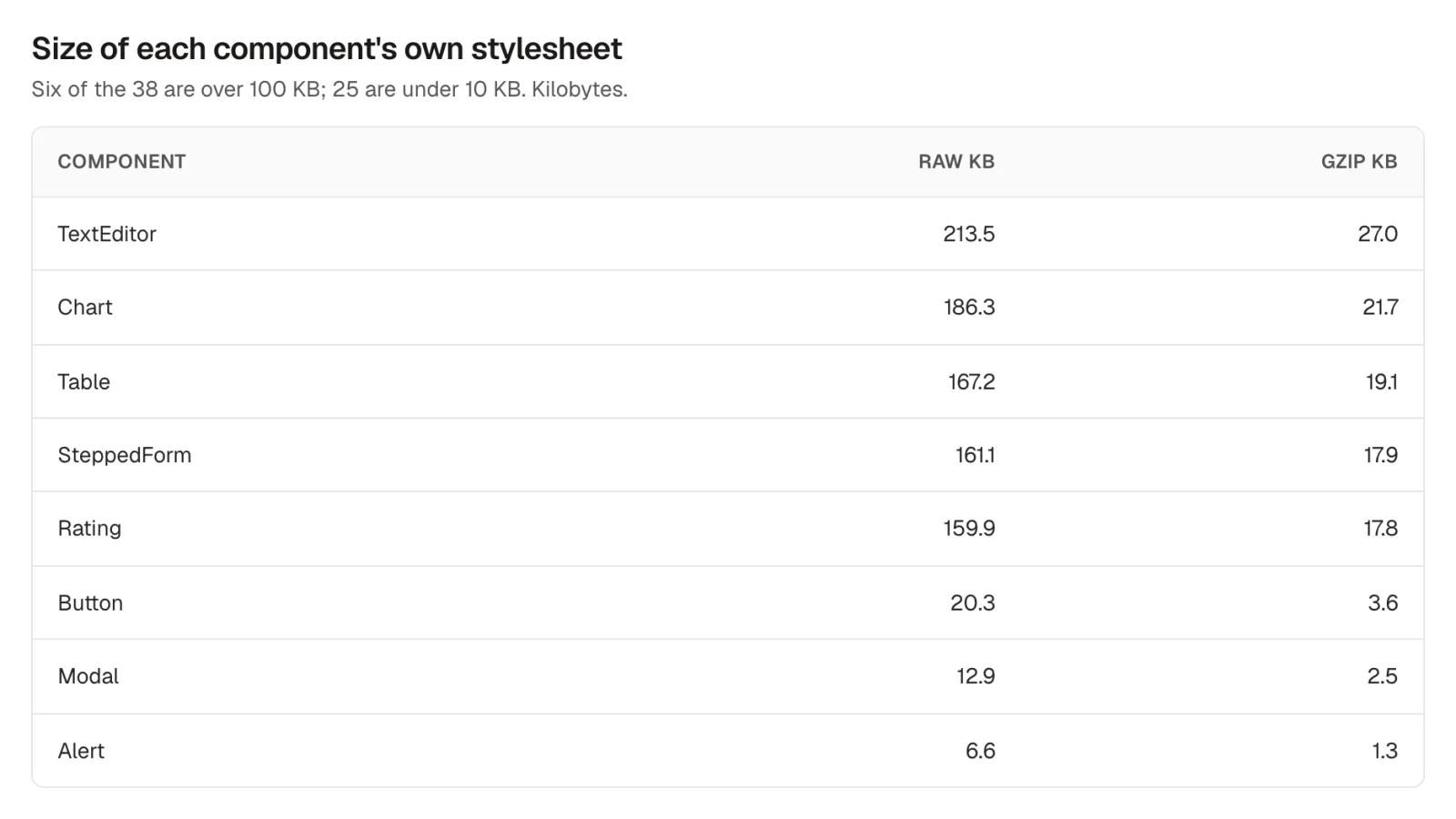
Task: Select the Chart component name
Action: 85,308
